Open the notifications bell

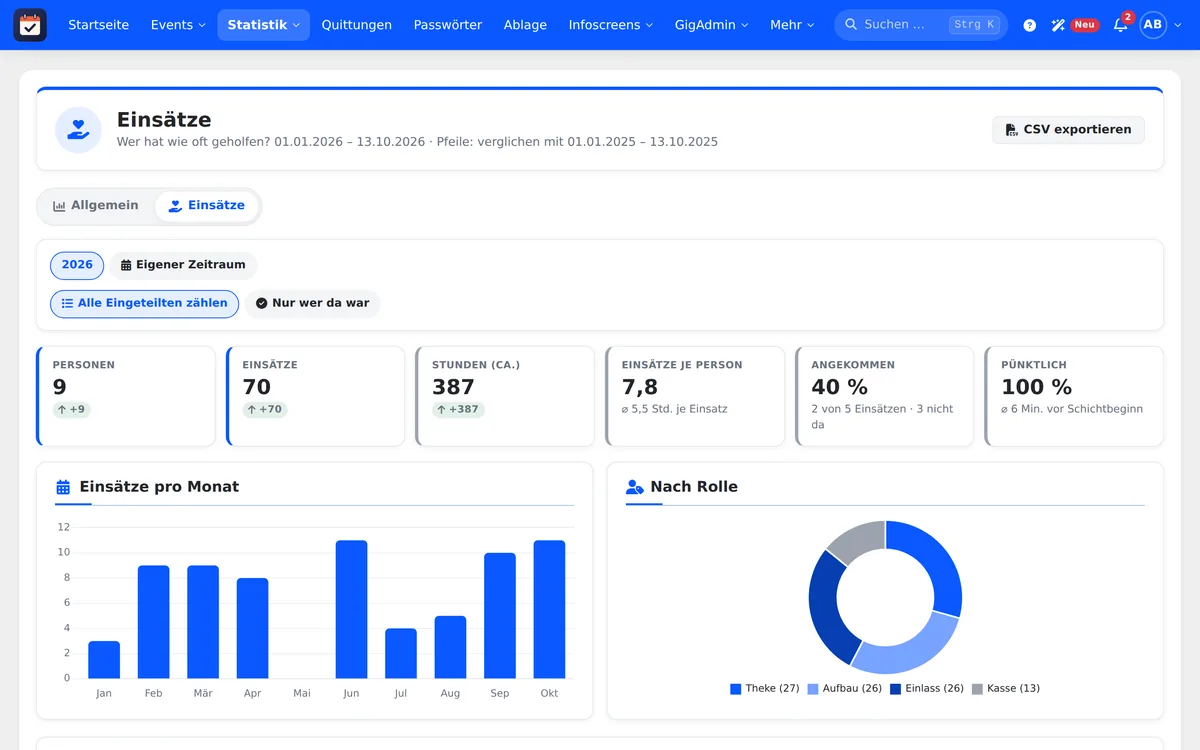tap(1120, 25)
